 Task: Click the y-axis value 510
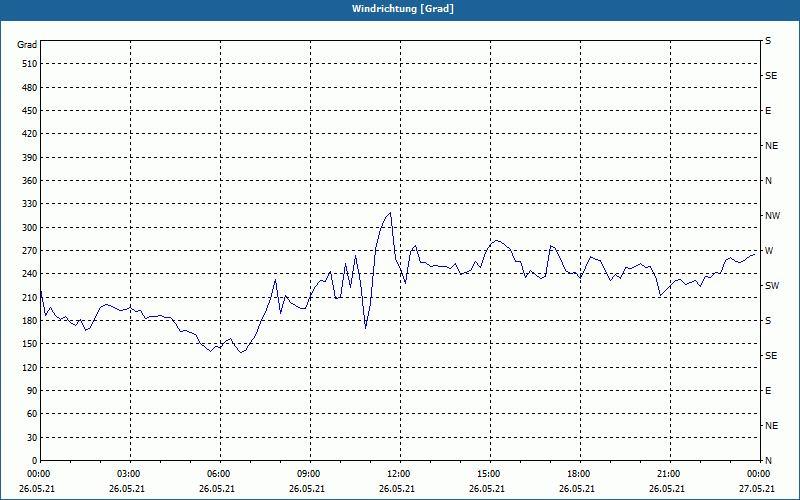29,64
